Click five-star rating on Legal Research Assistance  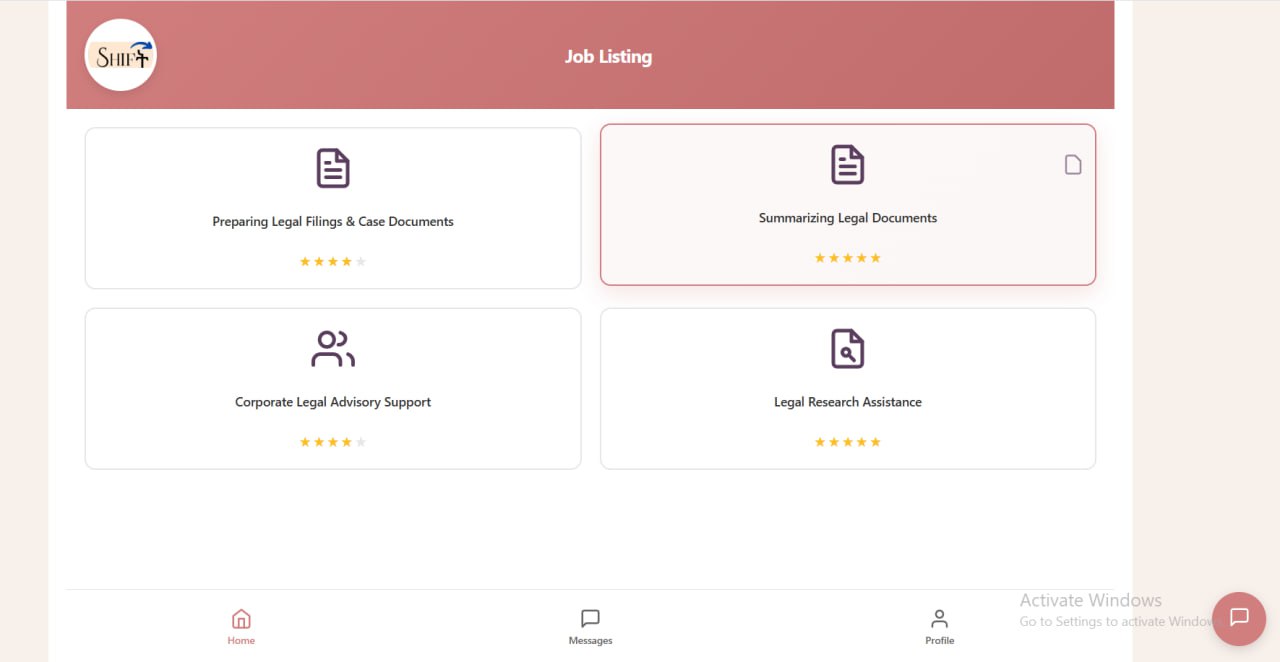[847, 442]
